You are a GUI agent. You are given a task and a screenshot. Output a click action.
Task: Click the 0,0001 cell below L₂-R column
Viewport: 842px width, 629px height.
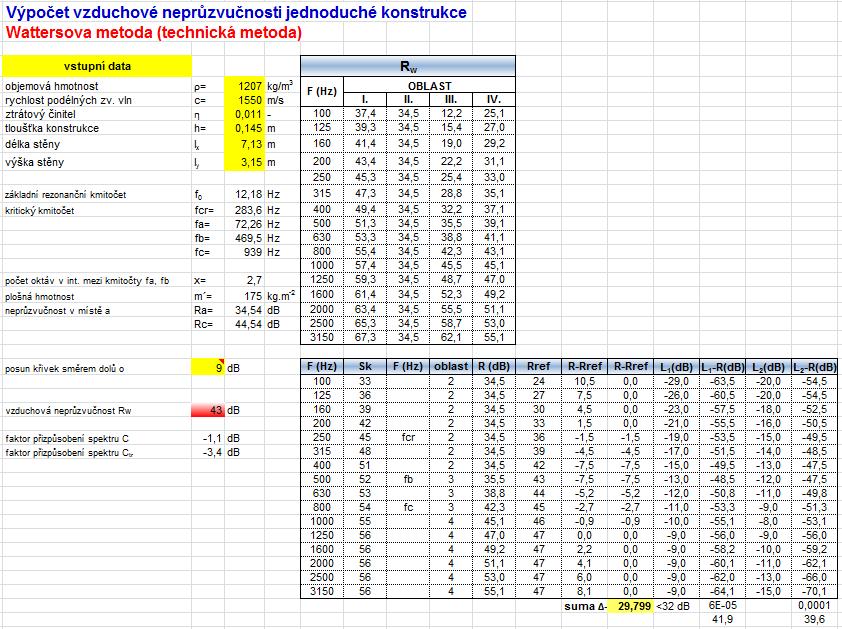[814, 605]
